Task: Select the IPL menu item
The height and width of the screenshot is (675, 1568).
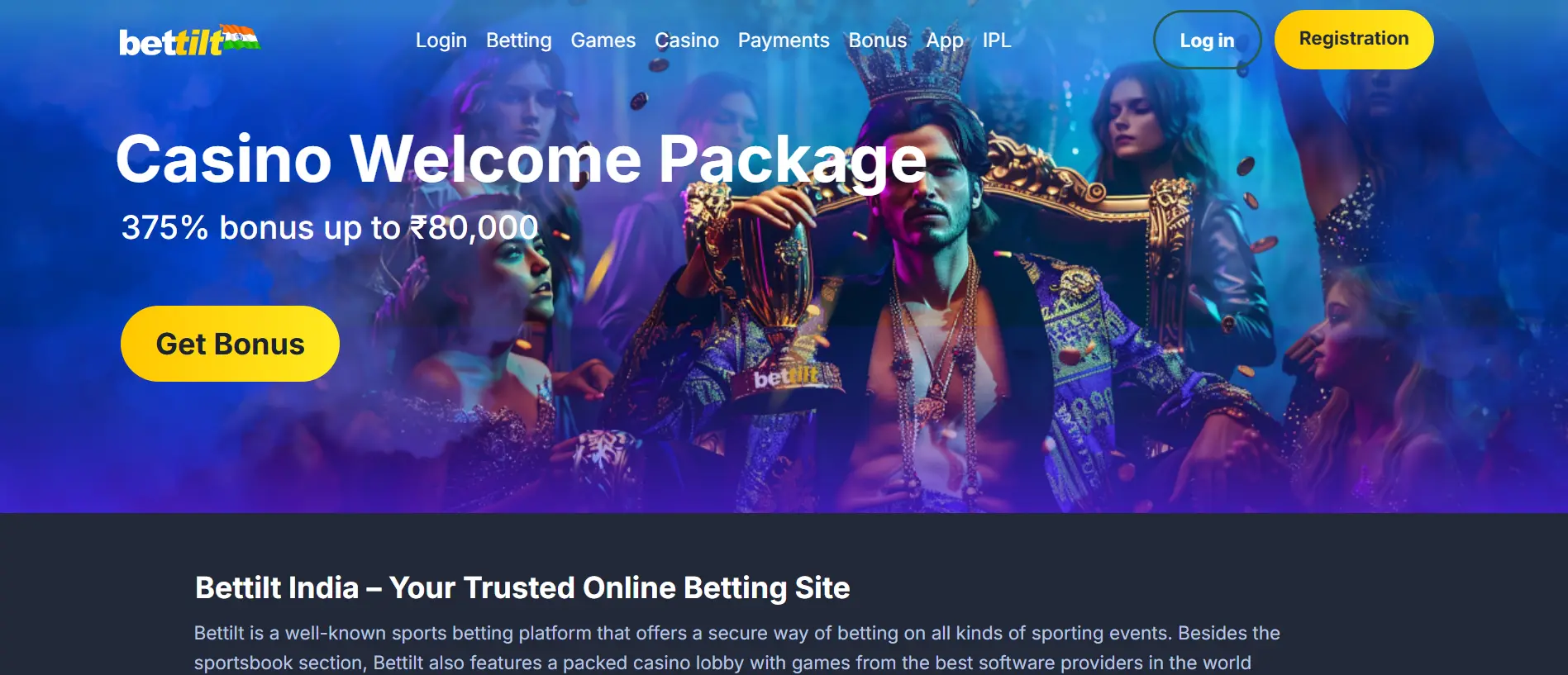Action: (996, 40)
